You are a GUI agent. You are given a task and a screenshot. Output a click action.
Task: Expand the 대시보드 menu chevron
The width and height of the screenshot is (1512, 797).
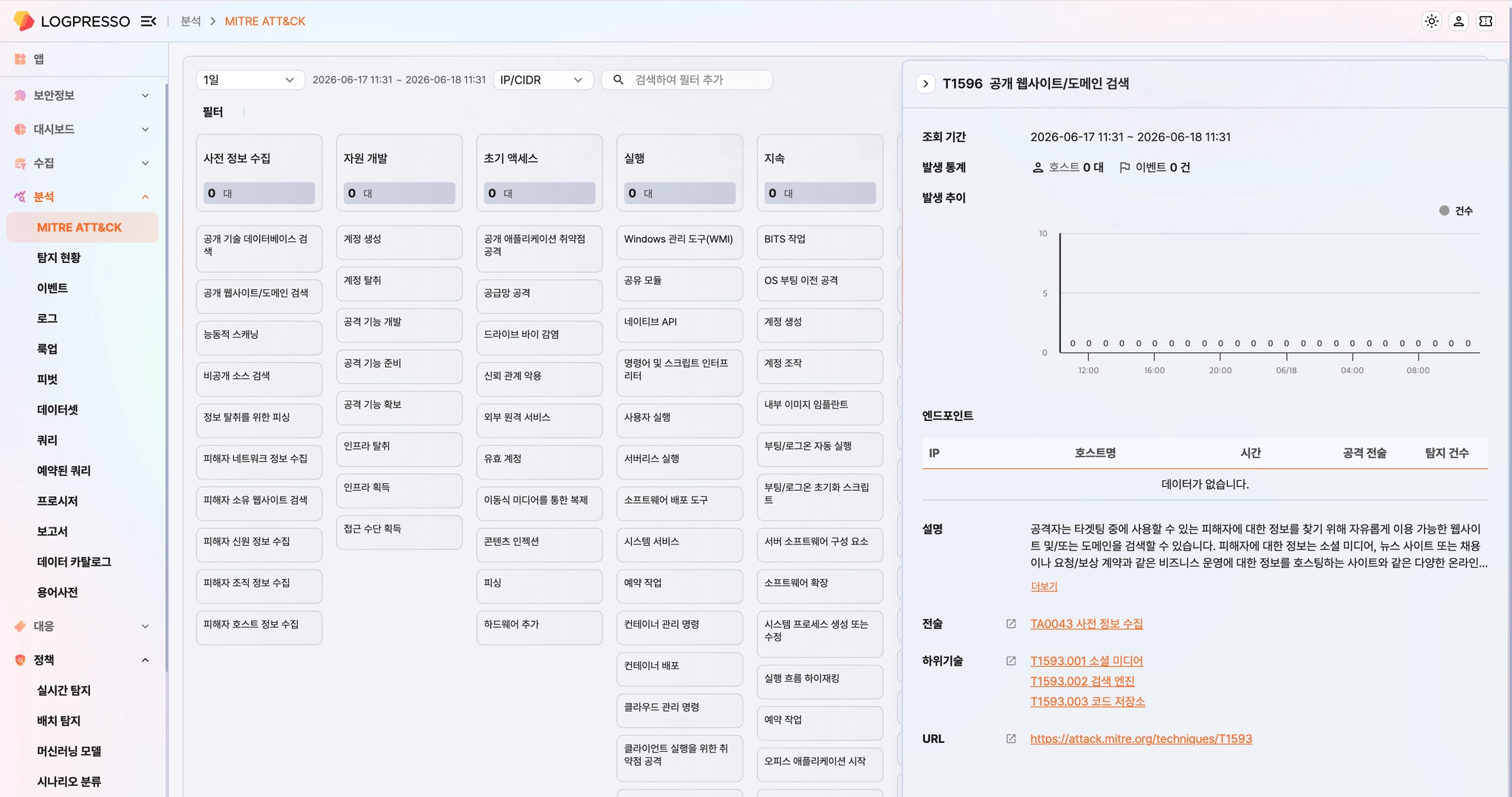click(145, 129)
